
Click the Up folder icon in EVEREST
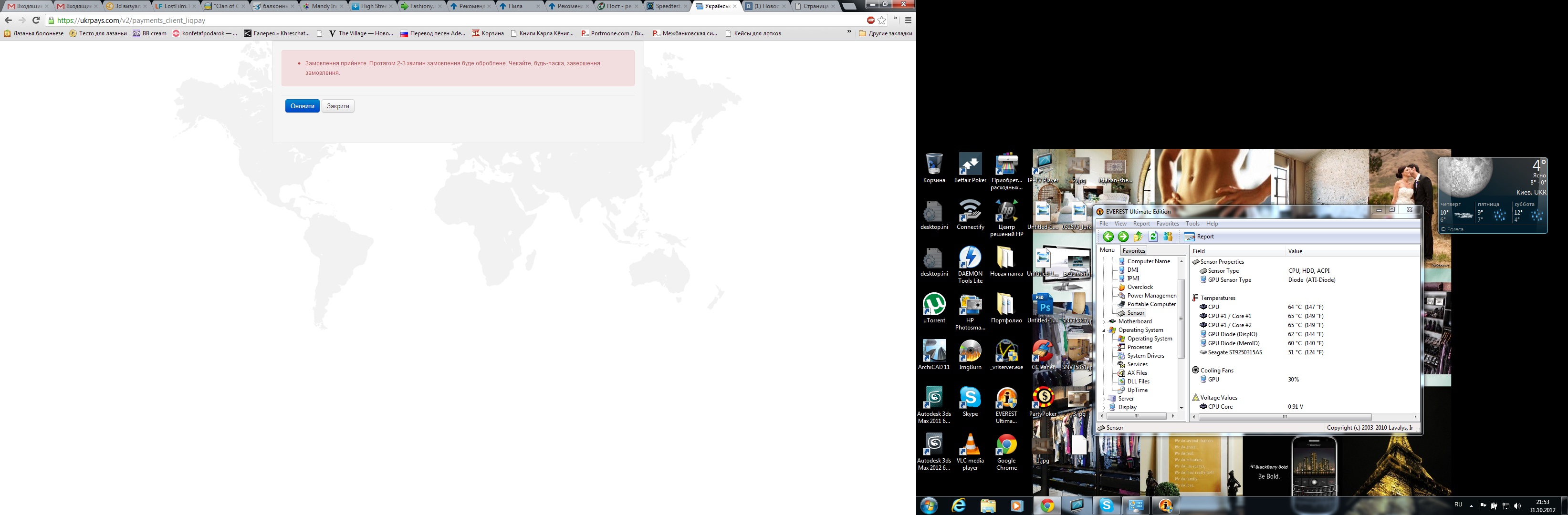pos(1138,237)
